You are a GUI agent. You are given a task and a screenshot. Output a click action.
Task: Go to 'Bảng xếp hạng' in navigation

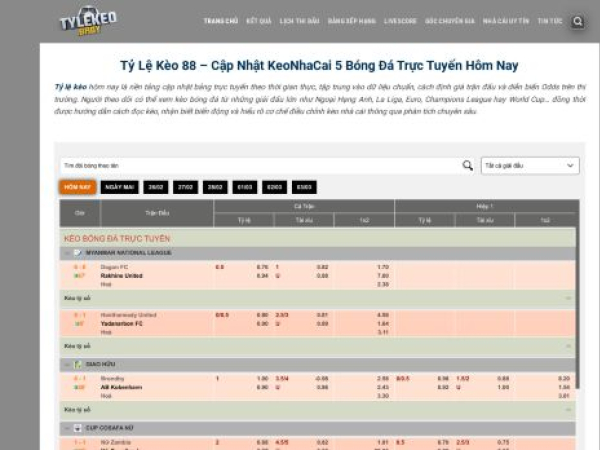350,21
